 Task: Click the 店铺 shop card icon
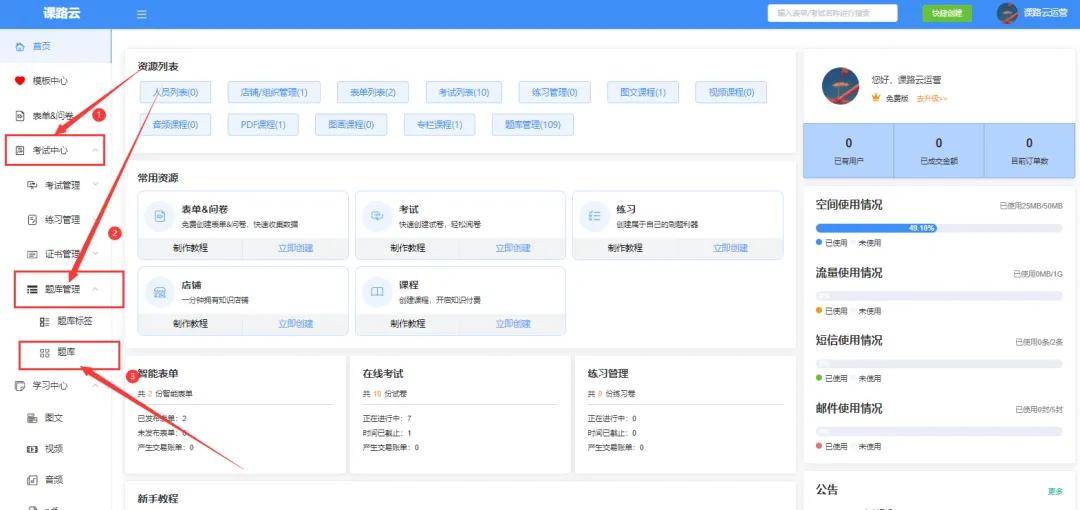click(x=159, y=291)
